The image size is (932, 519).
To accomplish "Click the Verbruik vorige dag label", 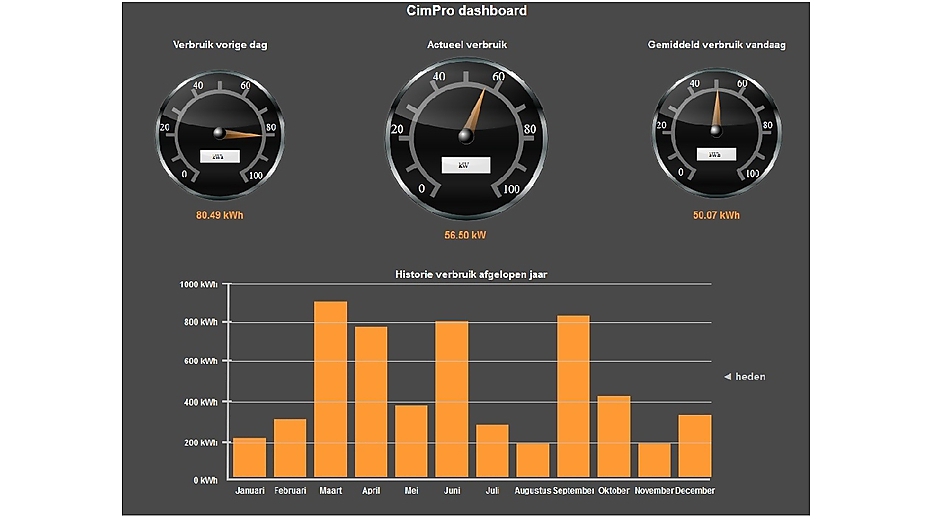I will coord(220,45).
